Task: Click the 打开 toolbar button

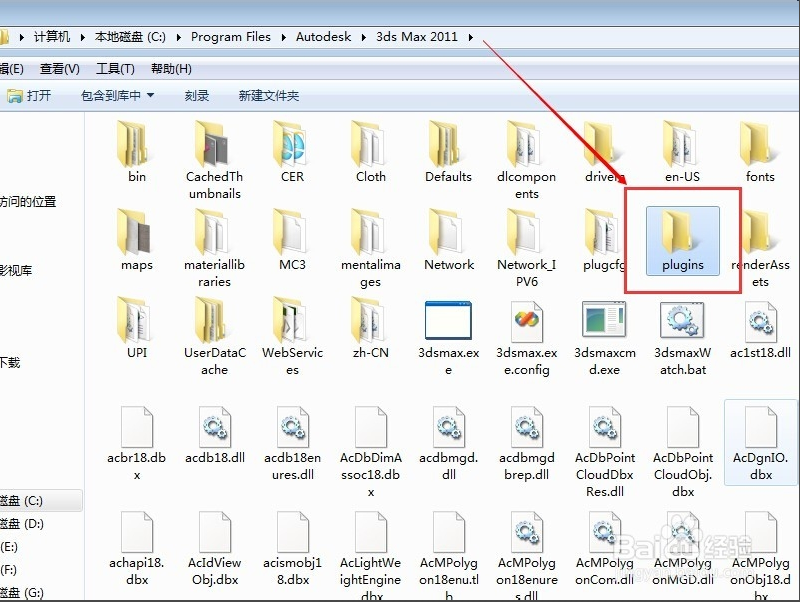Action: click(29, 95)
